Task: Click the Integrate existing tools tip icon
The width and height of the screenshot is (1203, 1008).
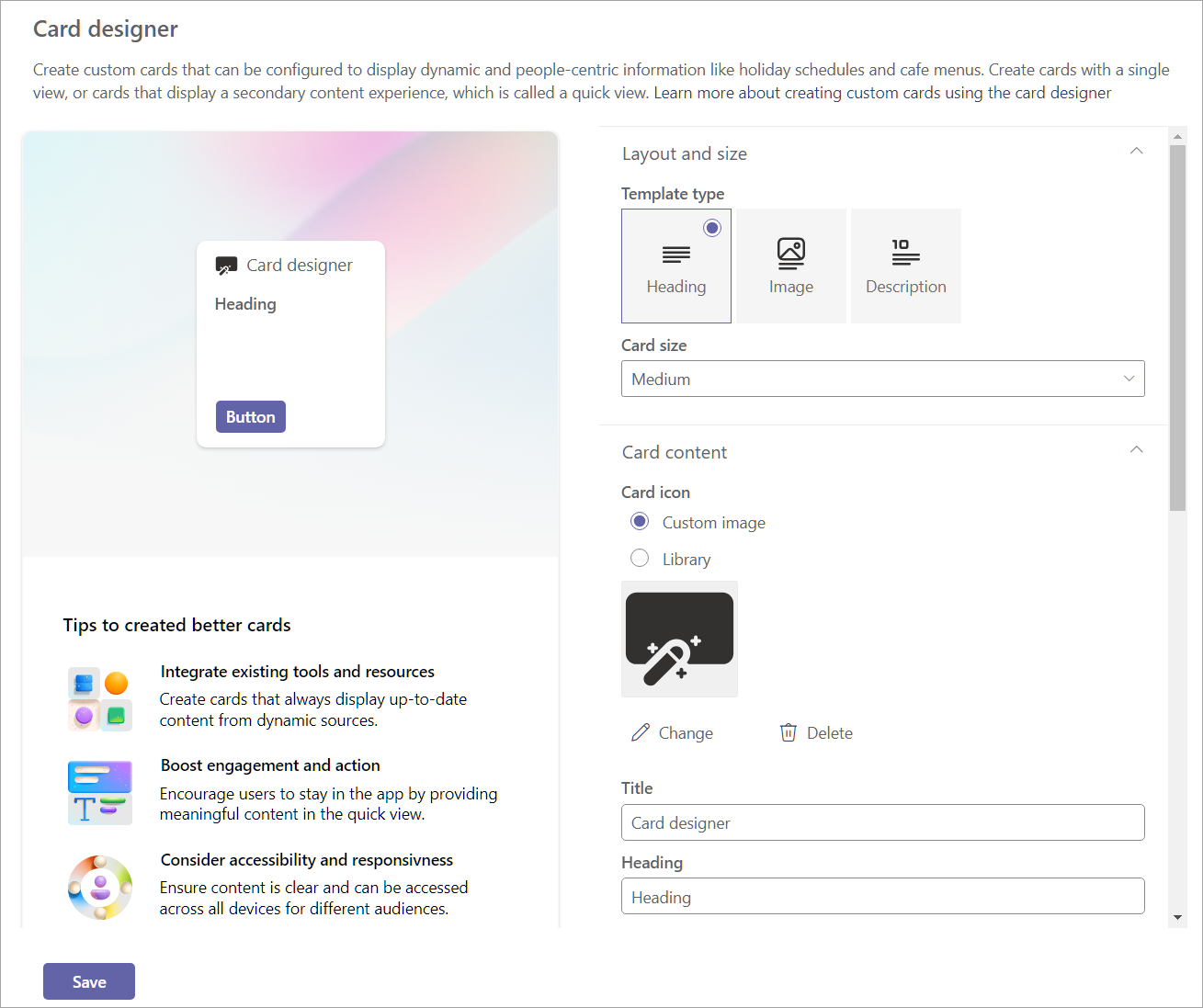Action: coord(100,699)
